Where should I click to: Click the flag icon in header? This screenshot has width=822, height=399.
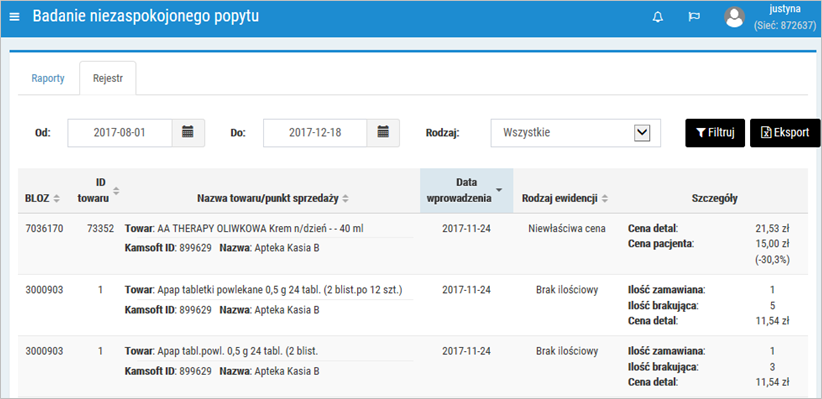point(694,17)
